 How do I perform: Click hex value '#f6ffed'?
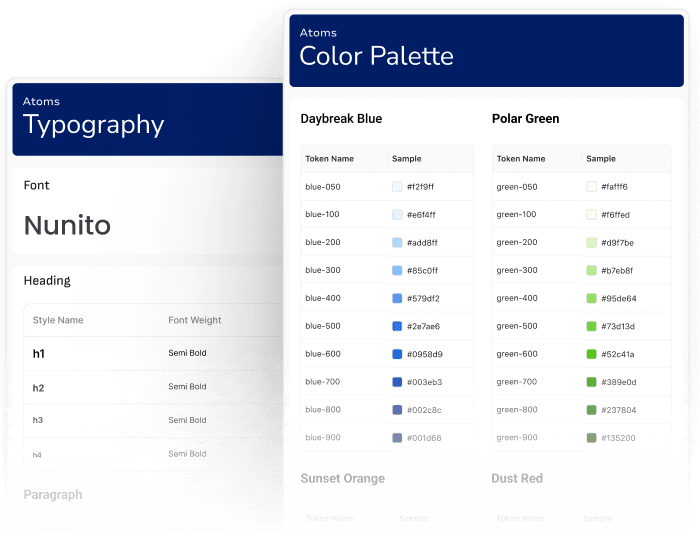(616, 215)
